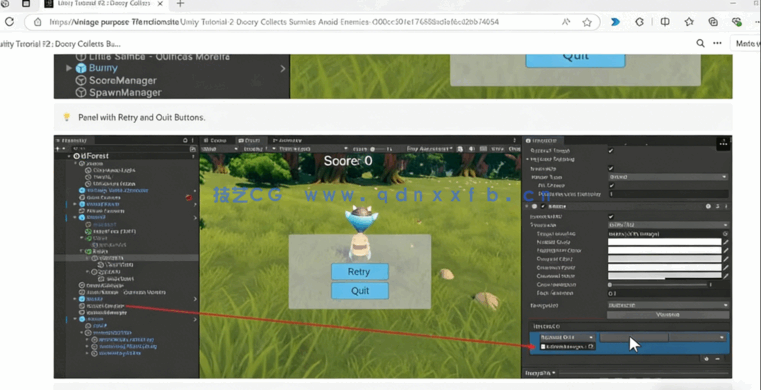761x390 pixels.
Task: Click the plus create button in Hierarchy toolbar
Action: pyautogui.click(x=58, y=148)
